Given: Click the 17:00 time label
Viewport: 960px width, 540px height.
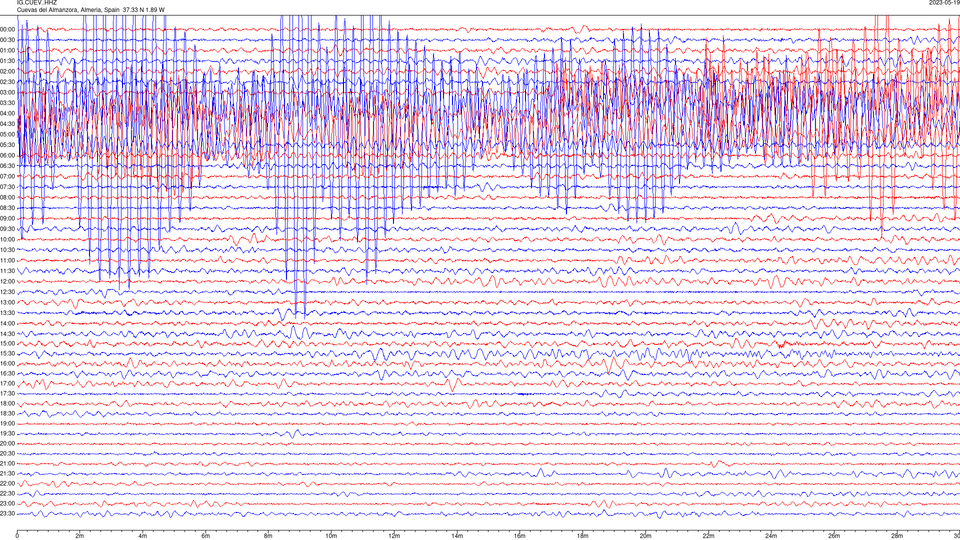Looking at the screenshot, I should tap(7, 383).
